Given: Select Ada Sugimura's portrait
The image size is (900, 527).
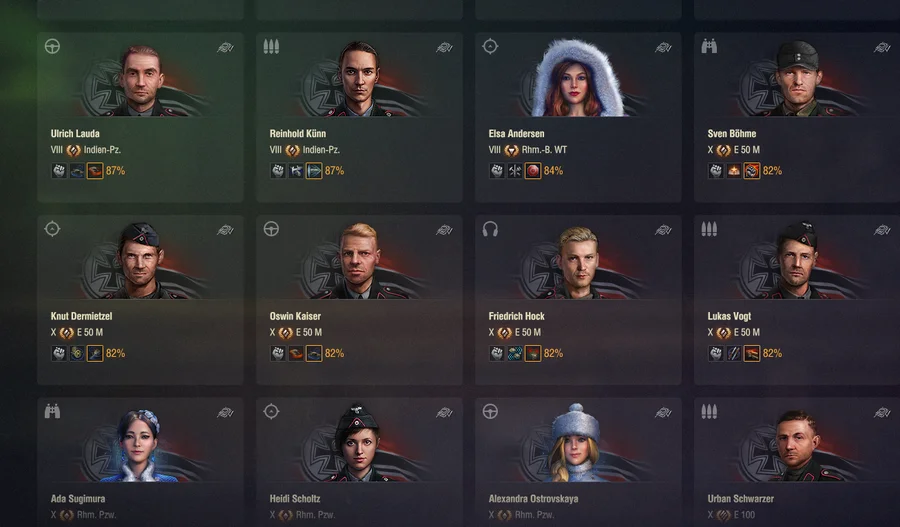Looking at the screenshot, I should coord(138,445).
